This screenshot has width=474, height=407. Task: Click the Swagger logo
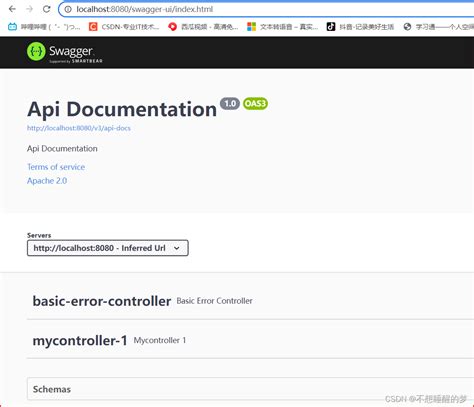tap(65, 52)
